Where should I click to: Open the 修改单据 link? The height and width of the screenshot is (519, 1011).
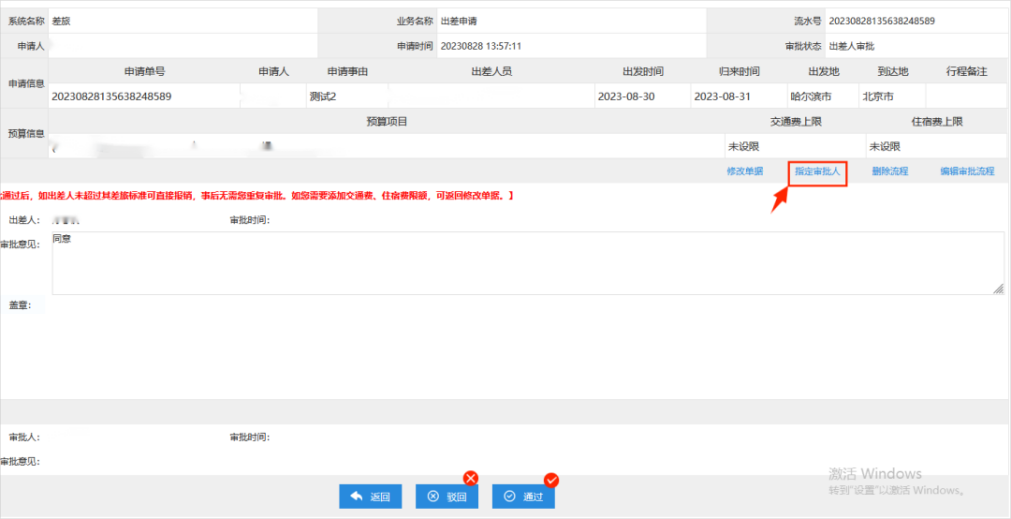point(745,172)
